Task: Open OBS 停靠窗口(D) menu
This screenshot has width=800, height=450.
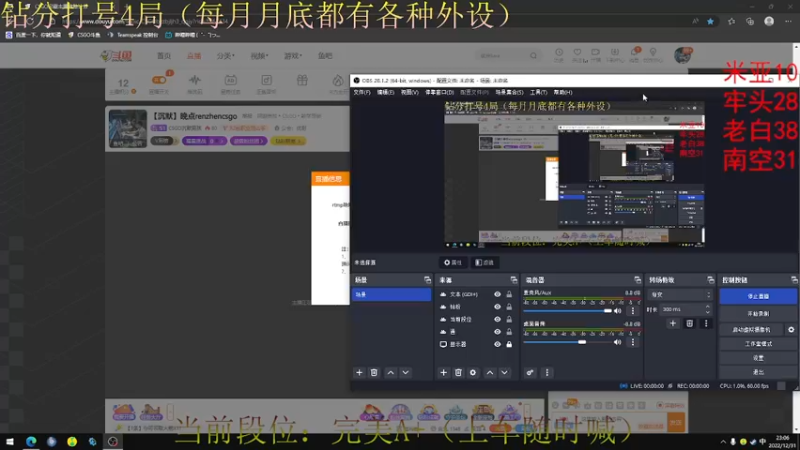Action: (x=439, y=92)
